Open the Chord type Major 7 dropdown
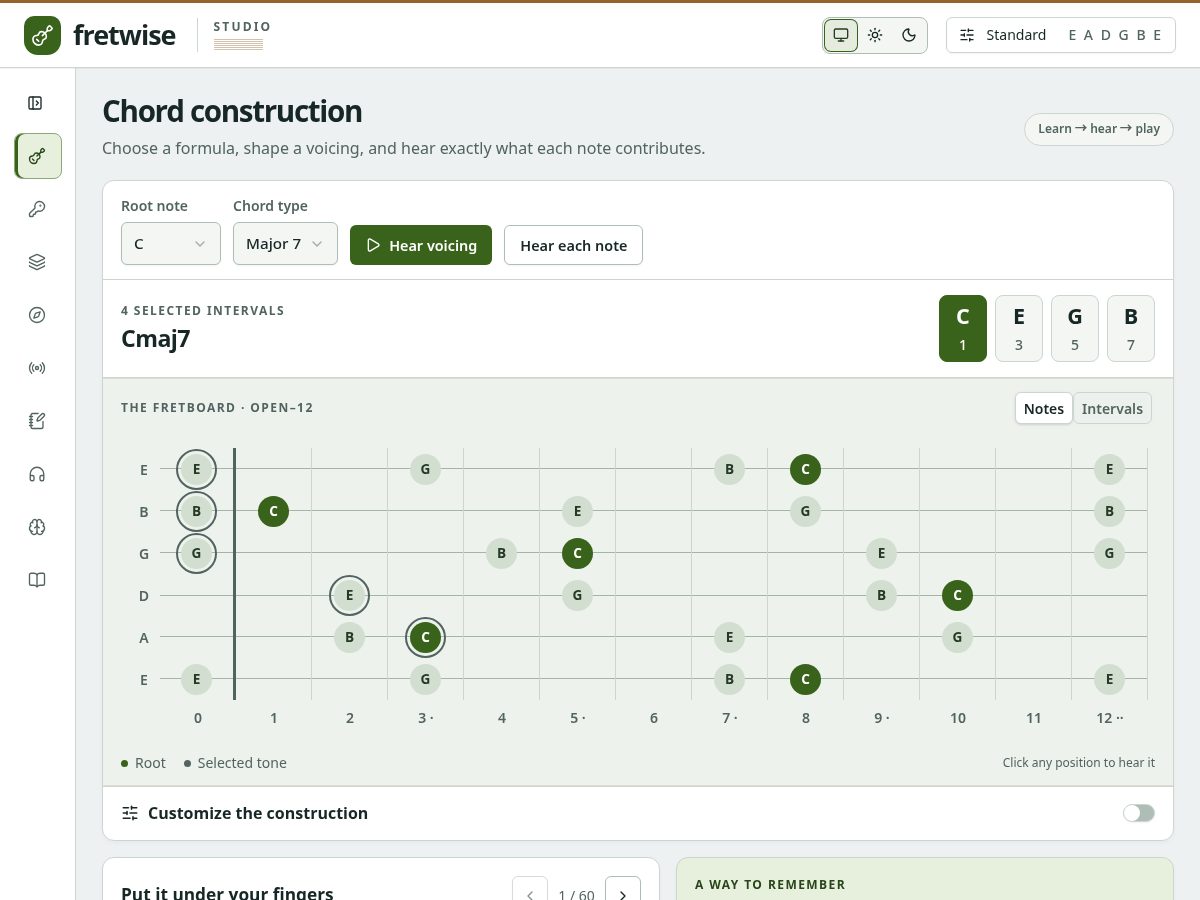1200x900 pixels. [x=285, y=244]
